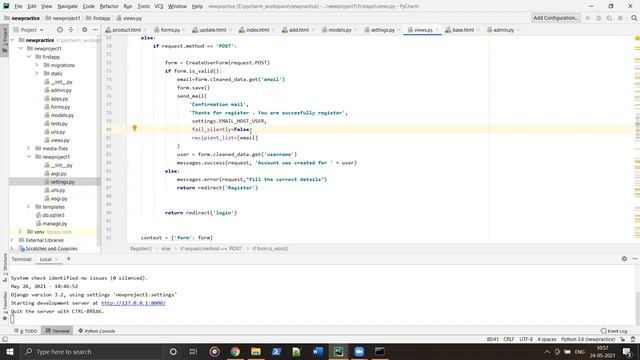Open Word from the taskbar
The height and width of the screenshot is (360, 640).
tap(318, 351)
